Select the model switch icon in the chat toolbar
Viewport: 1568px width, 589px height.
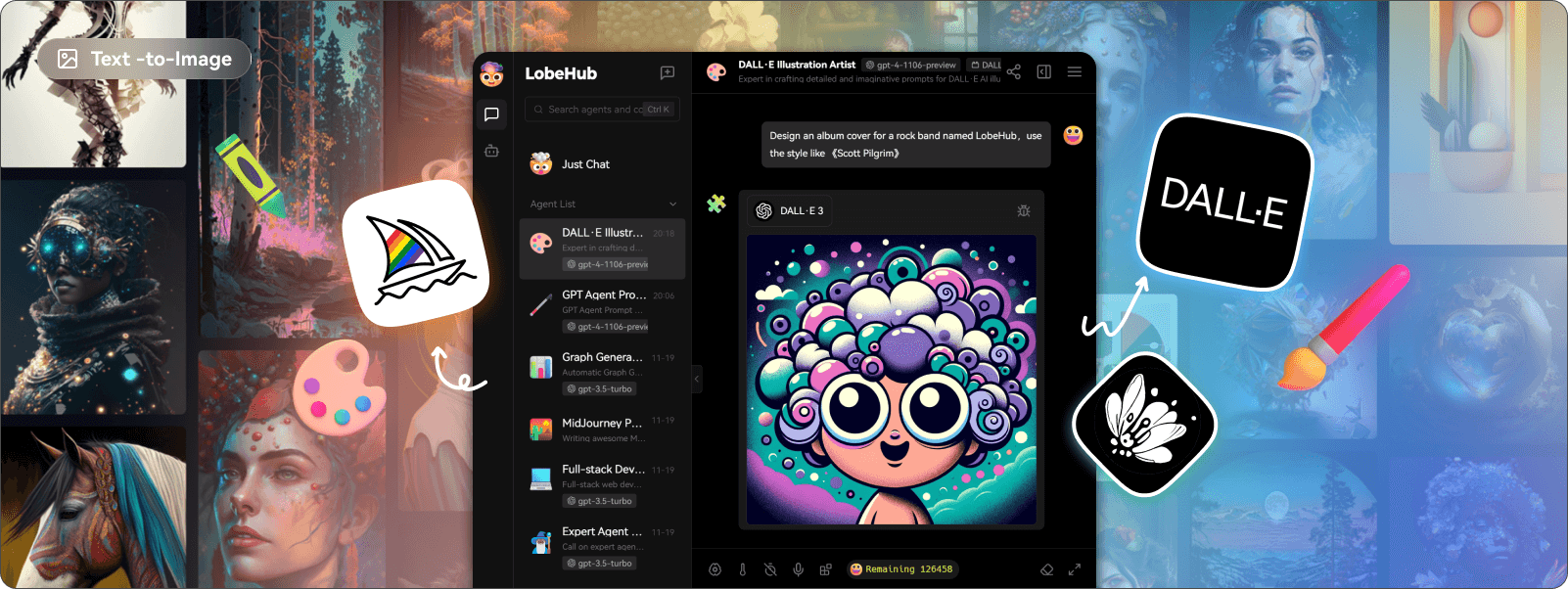[715, 569]
